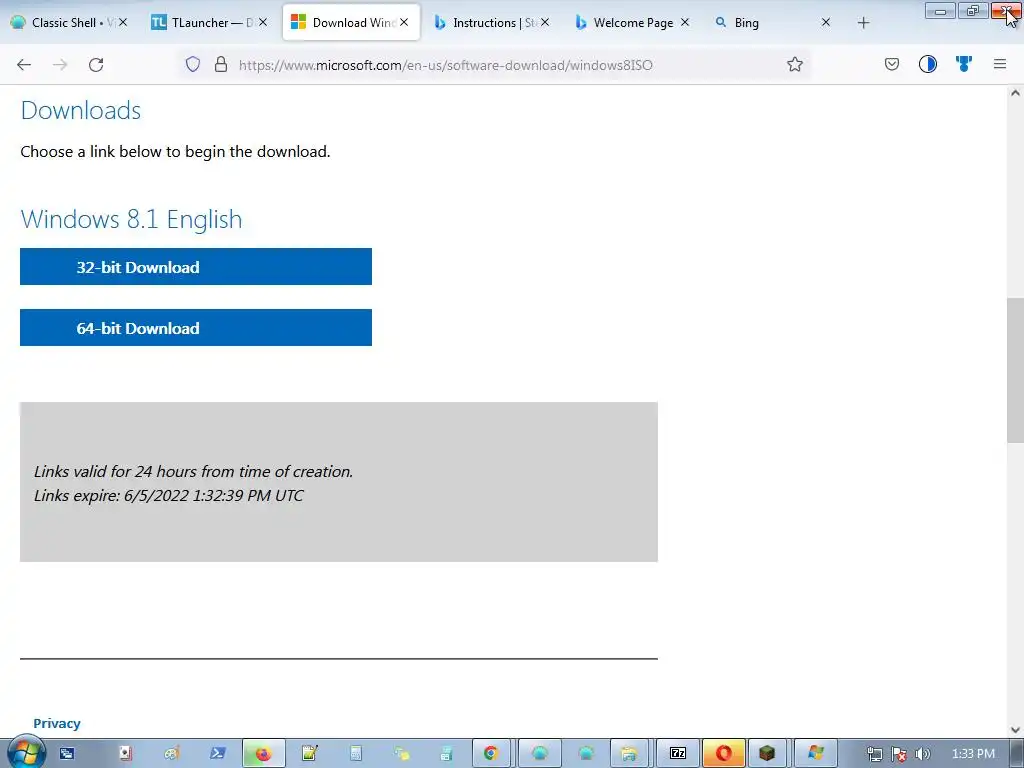Switch to the Instructions tab
Viewport: 1024px width, 768px height.
pos(491,23)
